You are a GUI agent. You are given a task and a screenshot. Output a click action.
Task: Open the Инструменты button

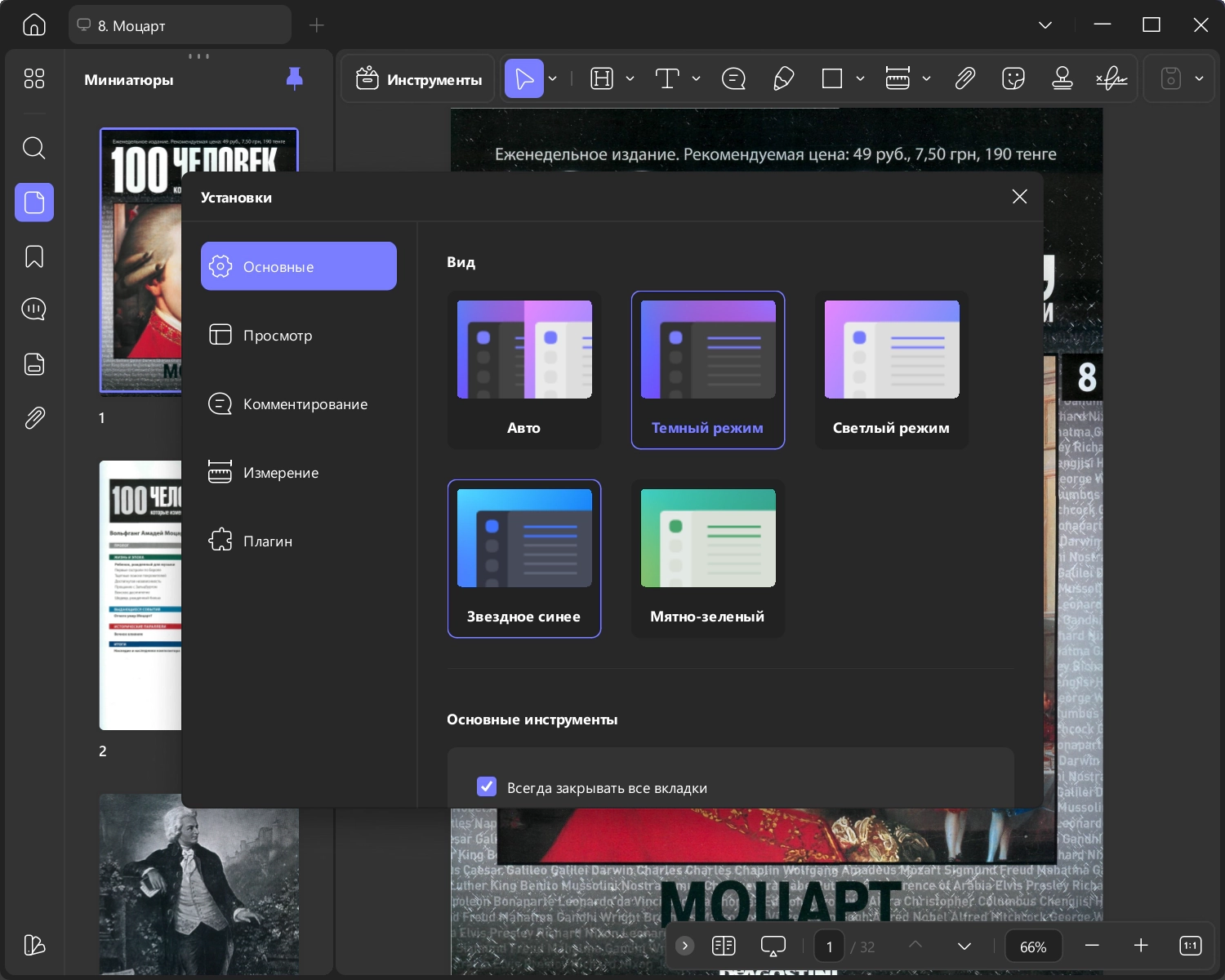click(418, 79)
